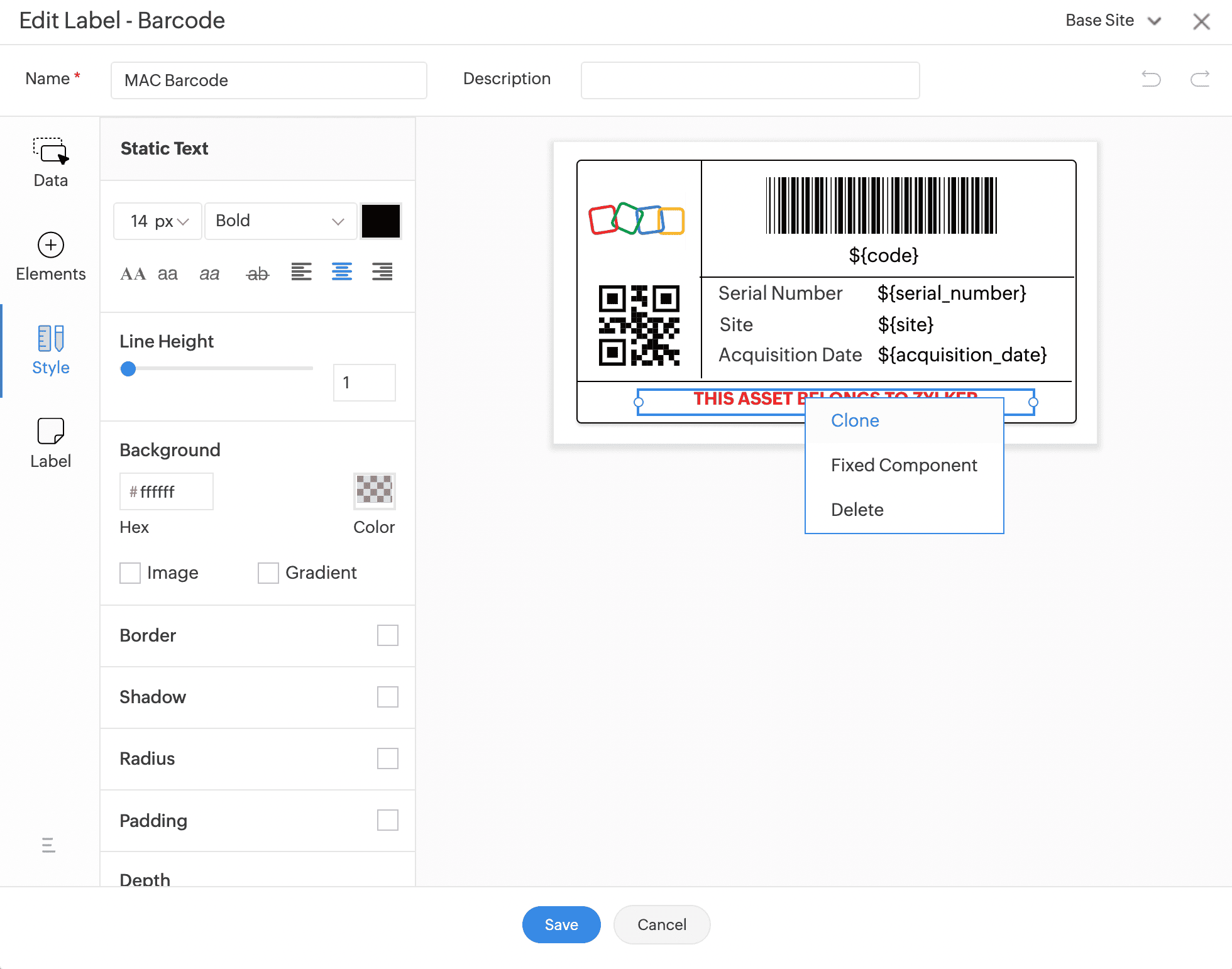Open the Bold font weight dropdown
The height and width of the screenshot is (969, 1232).
(x=280, y=221)
